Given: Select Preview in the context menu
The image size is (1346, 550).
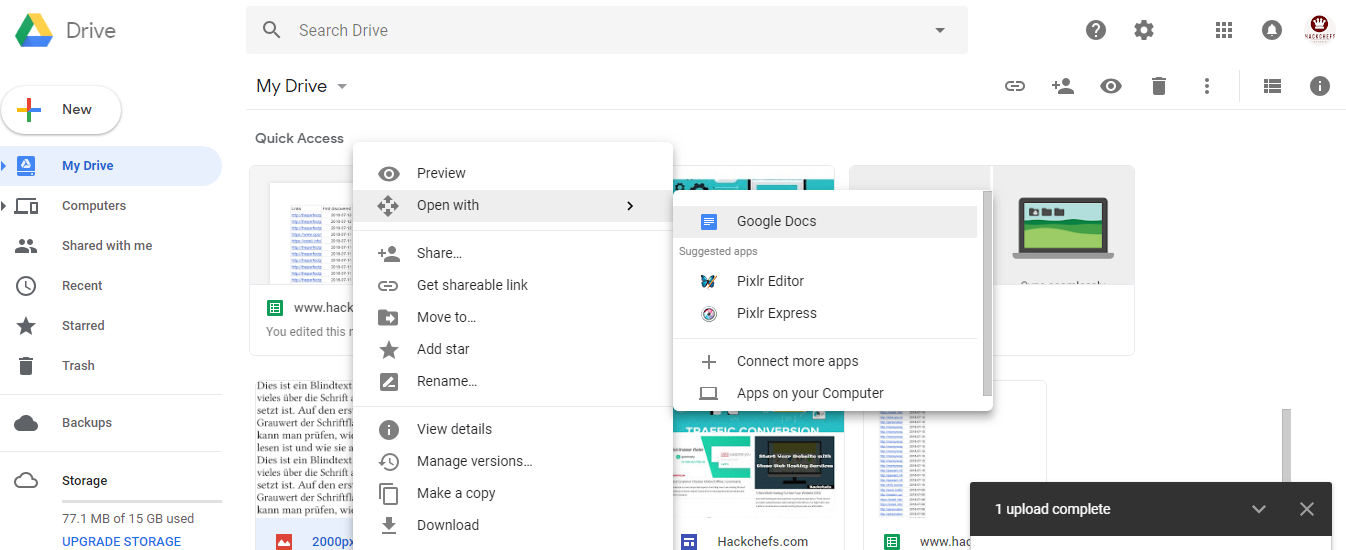Looking at the screenshot, I should pos(513,174).
